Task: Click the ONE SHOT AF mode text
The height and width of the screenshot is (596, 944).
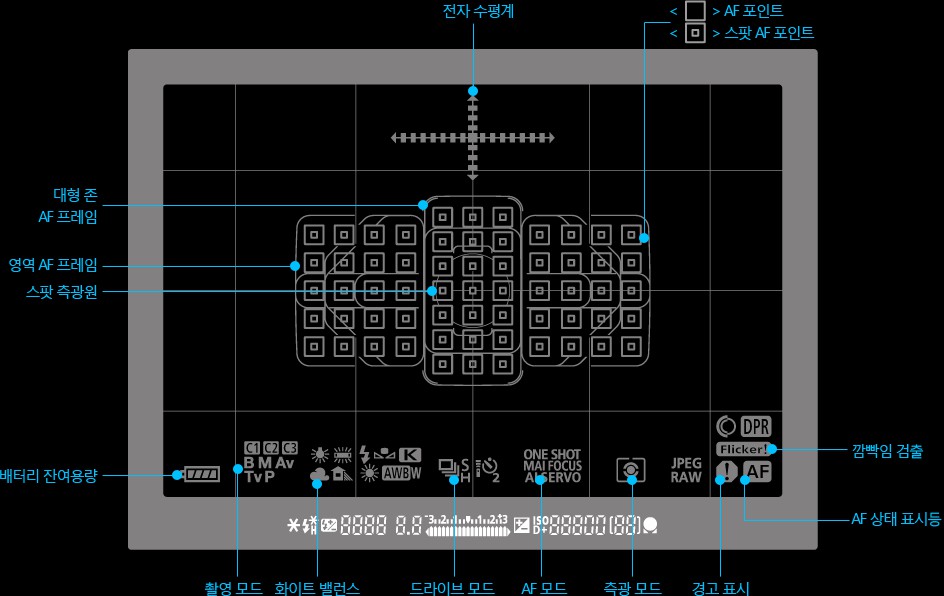Action: [552, 455]
